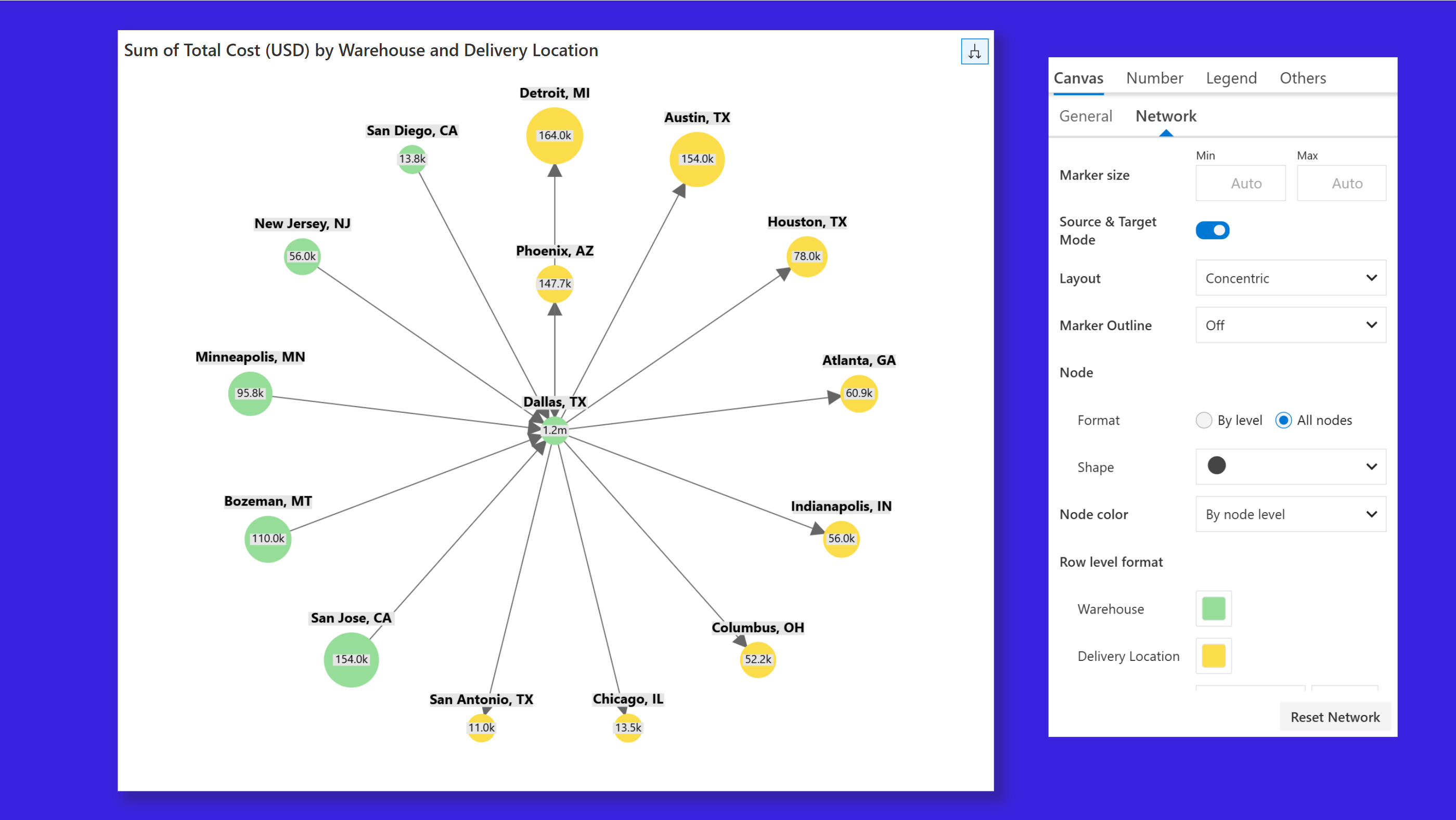Click the Warehouse green color swatch
The height and width of the screenshot is (820, 1456).
click(1214, 609)
